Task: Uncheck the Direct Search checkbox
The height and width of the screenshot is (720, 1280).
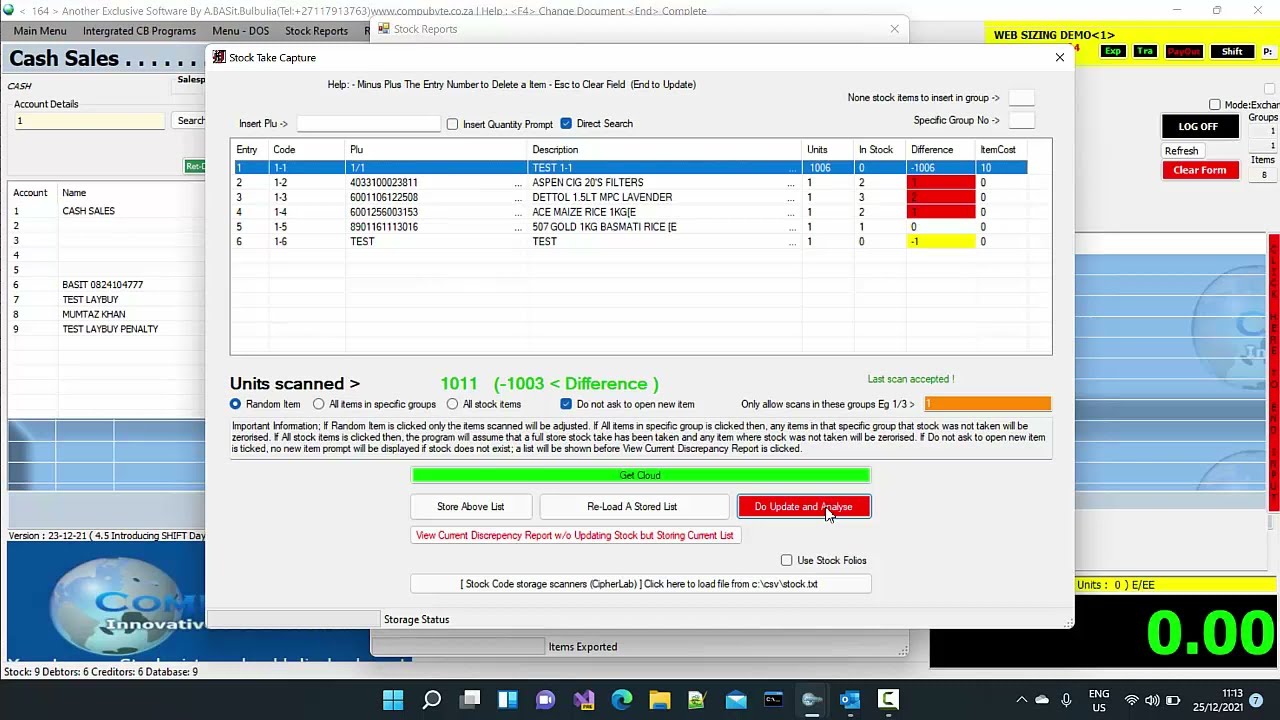Action: [x=566, y=123]
